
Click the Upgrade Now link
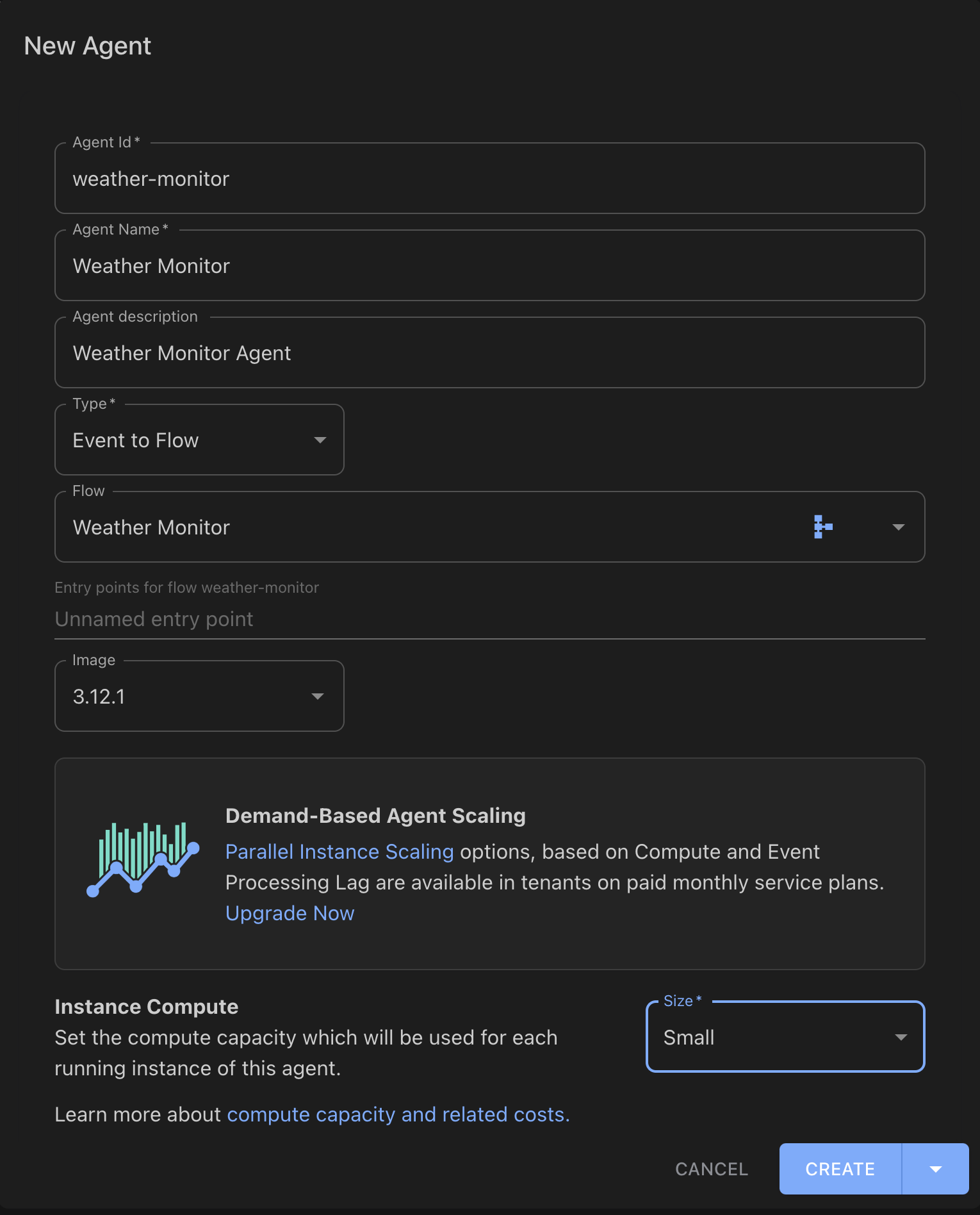click(x=290, y=913)
